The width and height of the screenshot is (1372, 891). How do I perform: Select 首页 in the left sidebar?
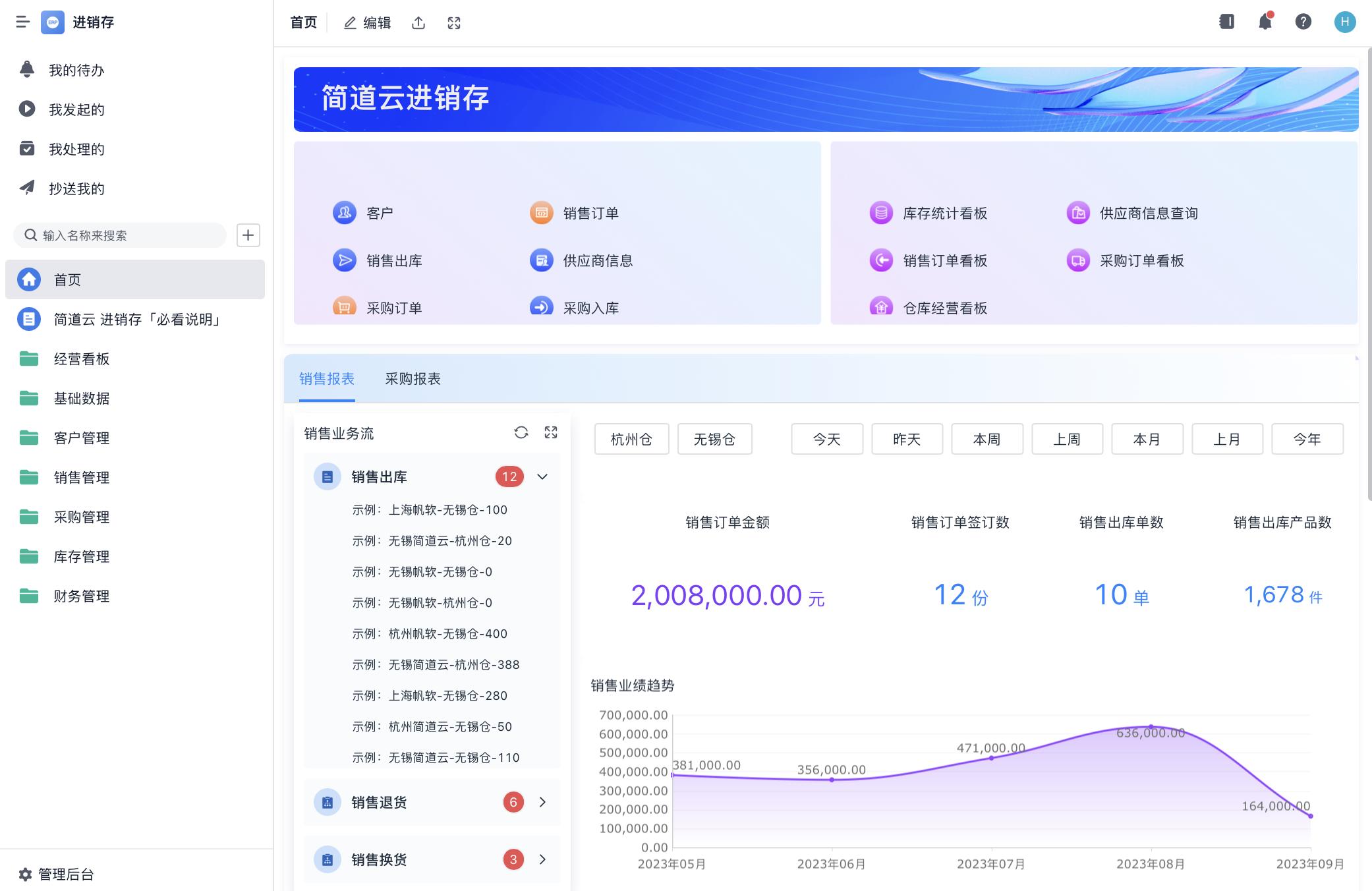66,279
